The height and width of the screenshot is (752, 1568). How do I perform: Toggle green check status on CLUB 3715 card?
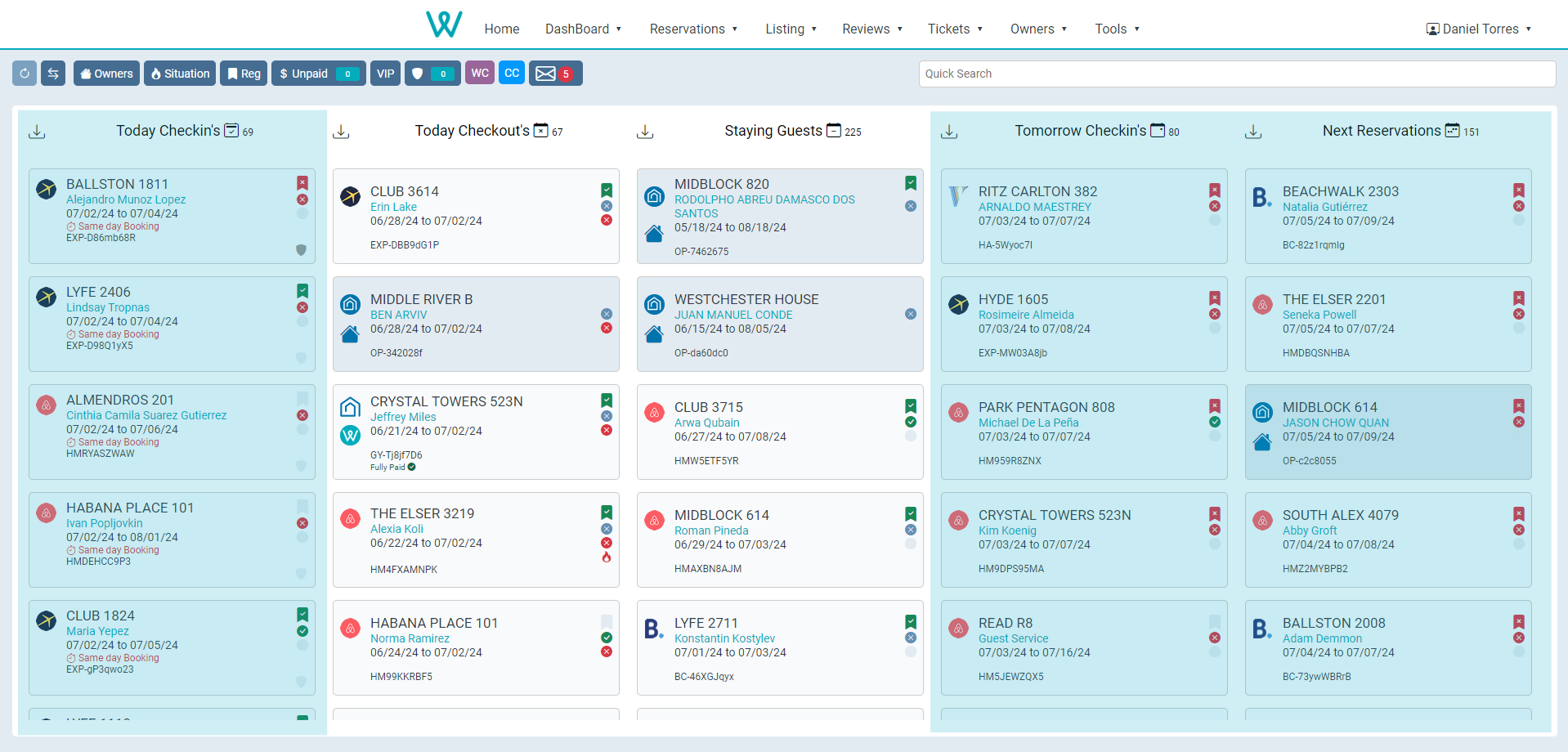click(911, 422)
